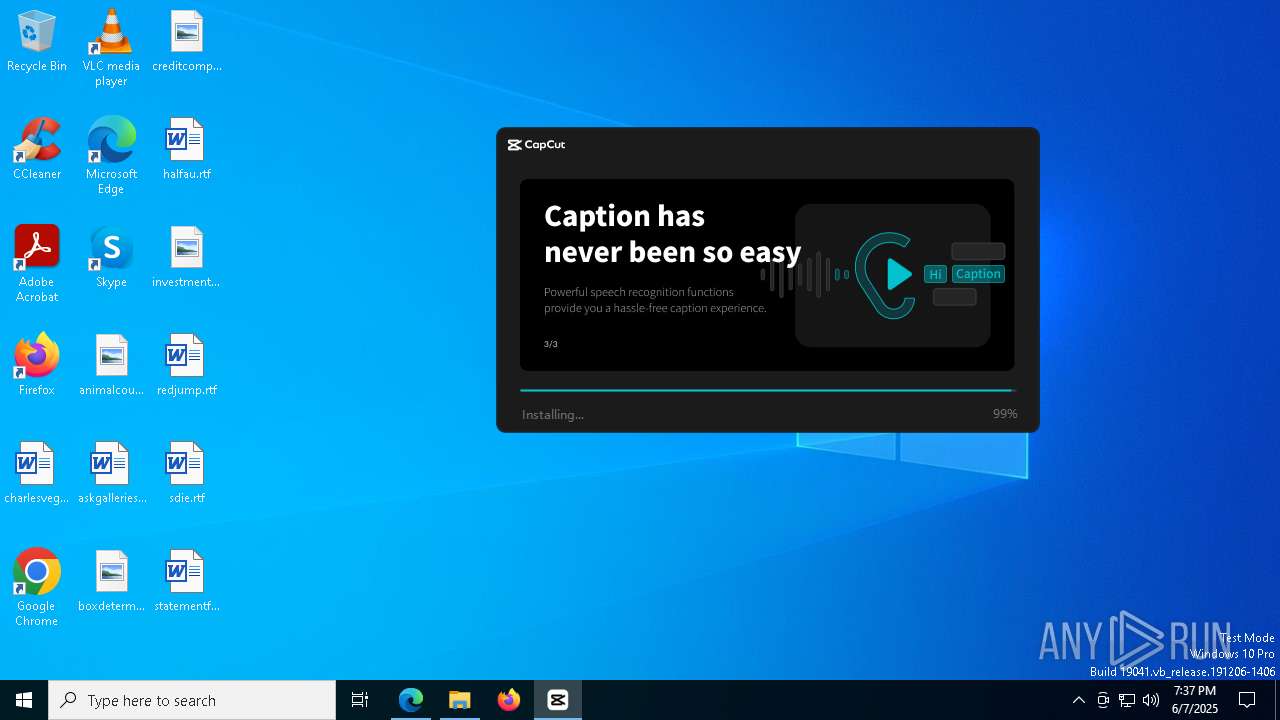The height and width of the screenshot is (720, 1280).
Task: Open the volume control tray icon
Action: point(1151,700)
